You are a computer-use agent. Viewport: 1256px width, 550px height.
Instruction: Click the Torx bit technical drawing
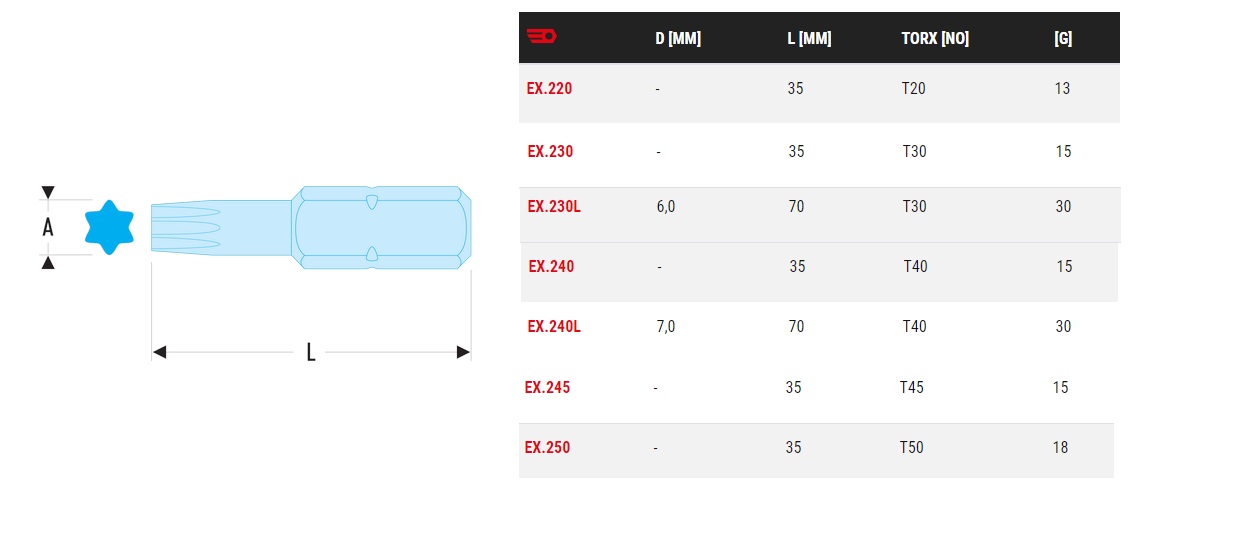click(x=311, y=227)
